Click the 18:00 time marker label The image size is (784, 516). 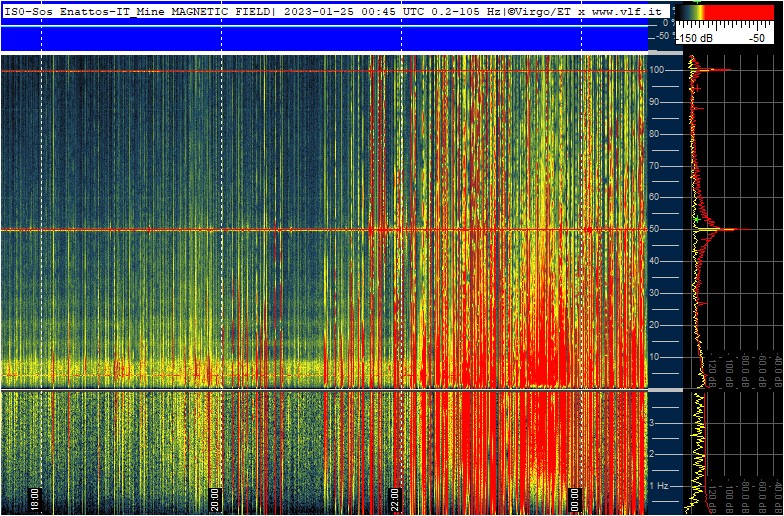tap(34, 495)
